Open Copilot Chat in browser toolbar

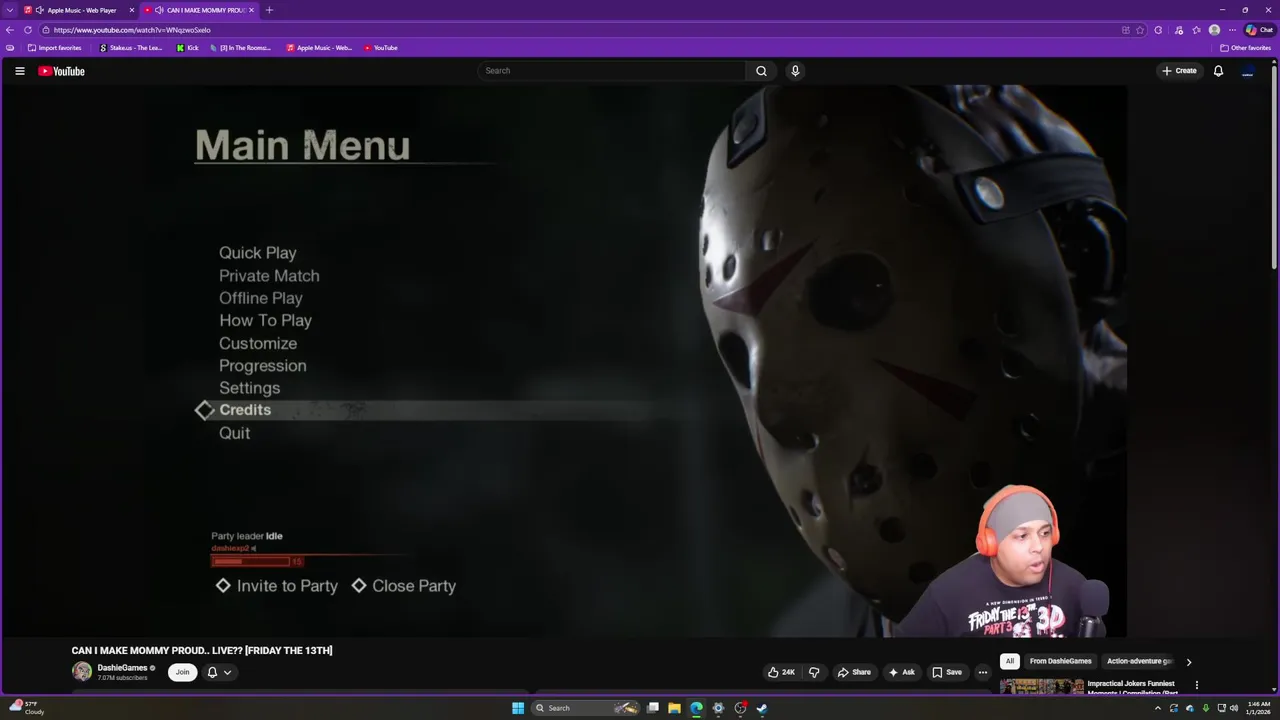click(x=1259, y=30)
